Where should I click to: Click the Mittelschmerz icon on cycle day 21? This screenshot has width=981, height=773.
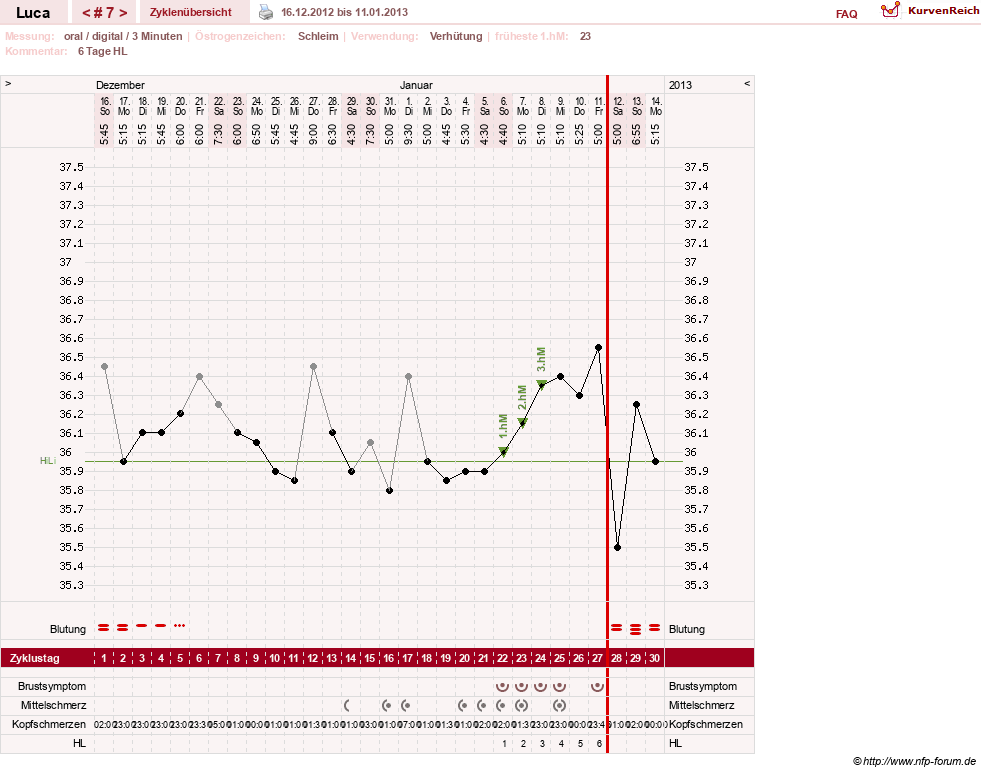click(x=481, y=705)
